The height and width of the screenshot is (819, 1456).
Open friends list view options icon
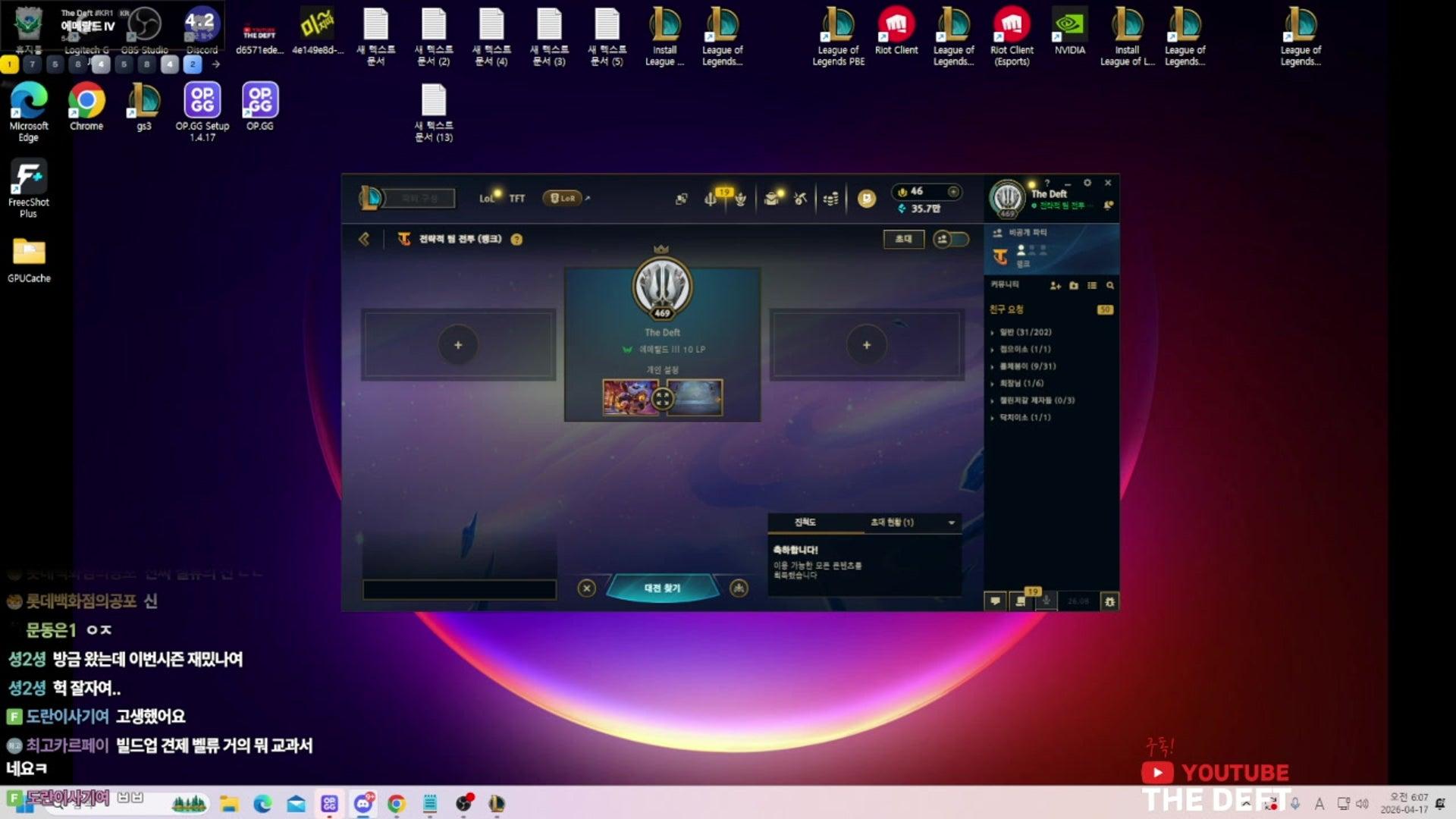point(1092,286)
